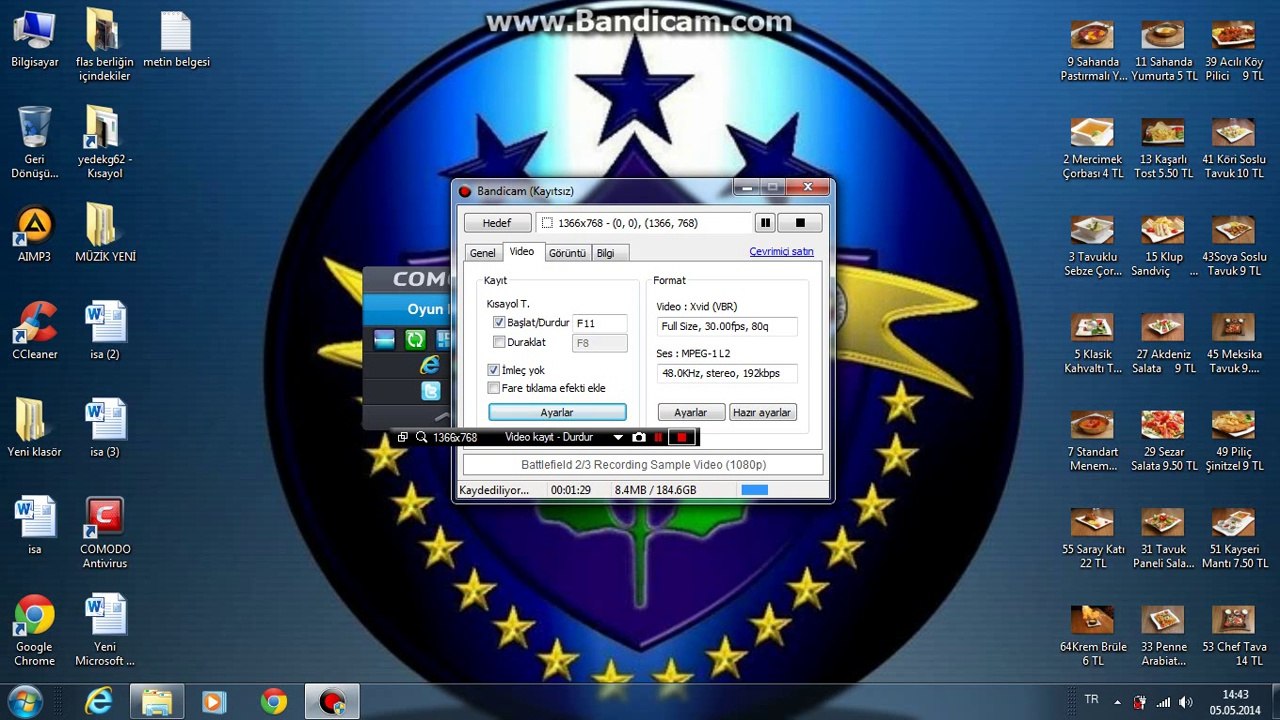Toggle the İmleç yok checkbox
The image size is (1280, 720).
[493, 370]
